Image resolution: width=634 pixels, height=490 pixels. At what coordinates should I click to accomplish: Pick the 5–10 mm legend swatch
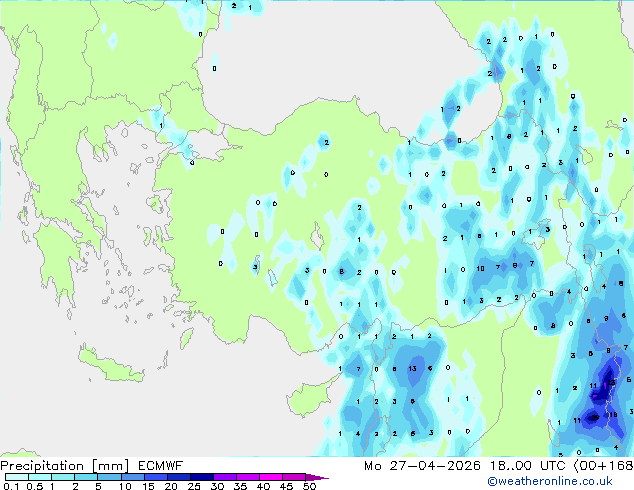pyautogui.click(x=109, y=477)
